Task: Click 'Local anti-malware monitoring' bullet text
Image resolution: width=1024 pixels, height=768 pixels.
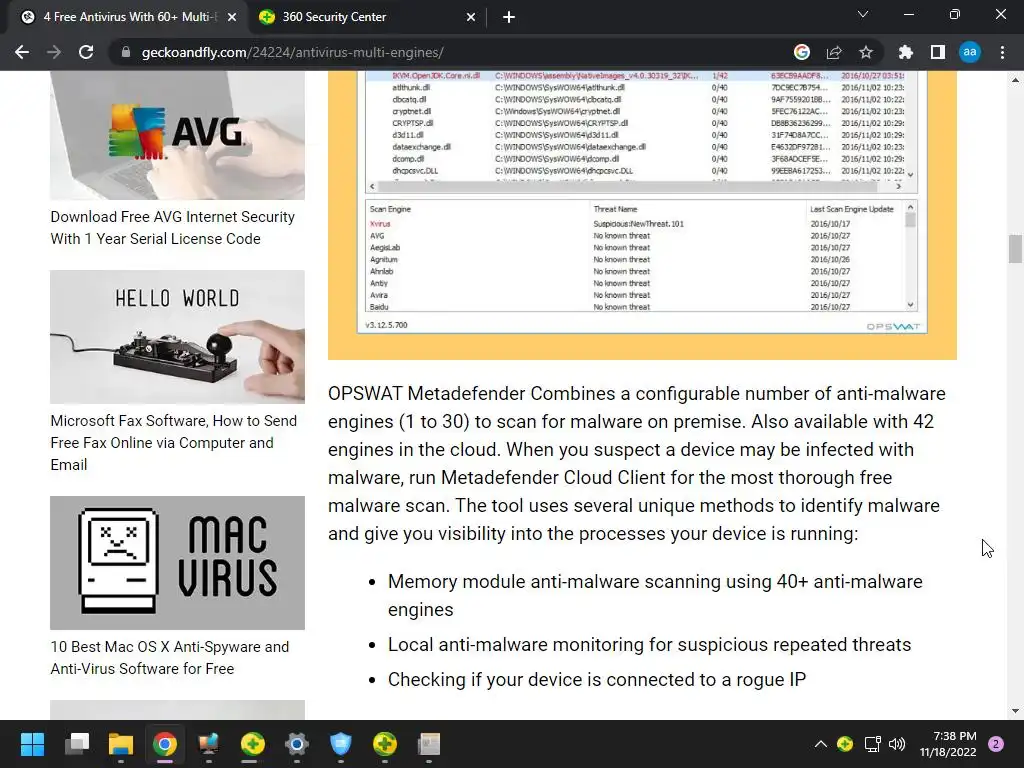Action: tap(649, 645)
